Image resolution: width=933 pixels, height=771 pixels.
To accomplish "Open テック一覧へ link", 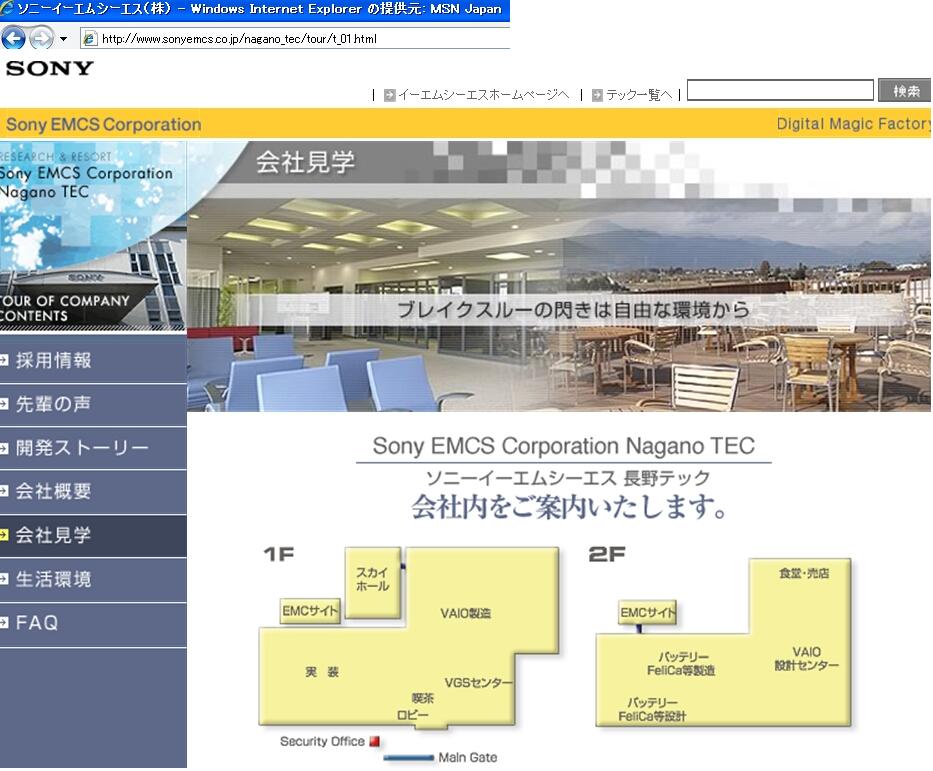I will (x=639, y=95).
